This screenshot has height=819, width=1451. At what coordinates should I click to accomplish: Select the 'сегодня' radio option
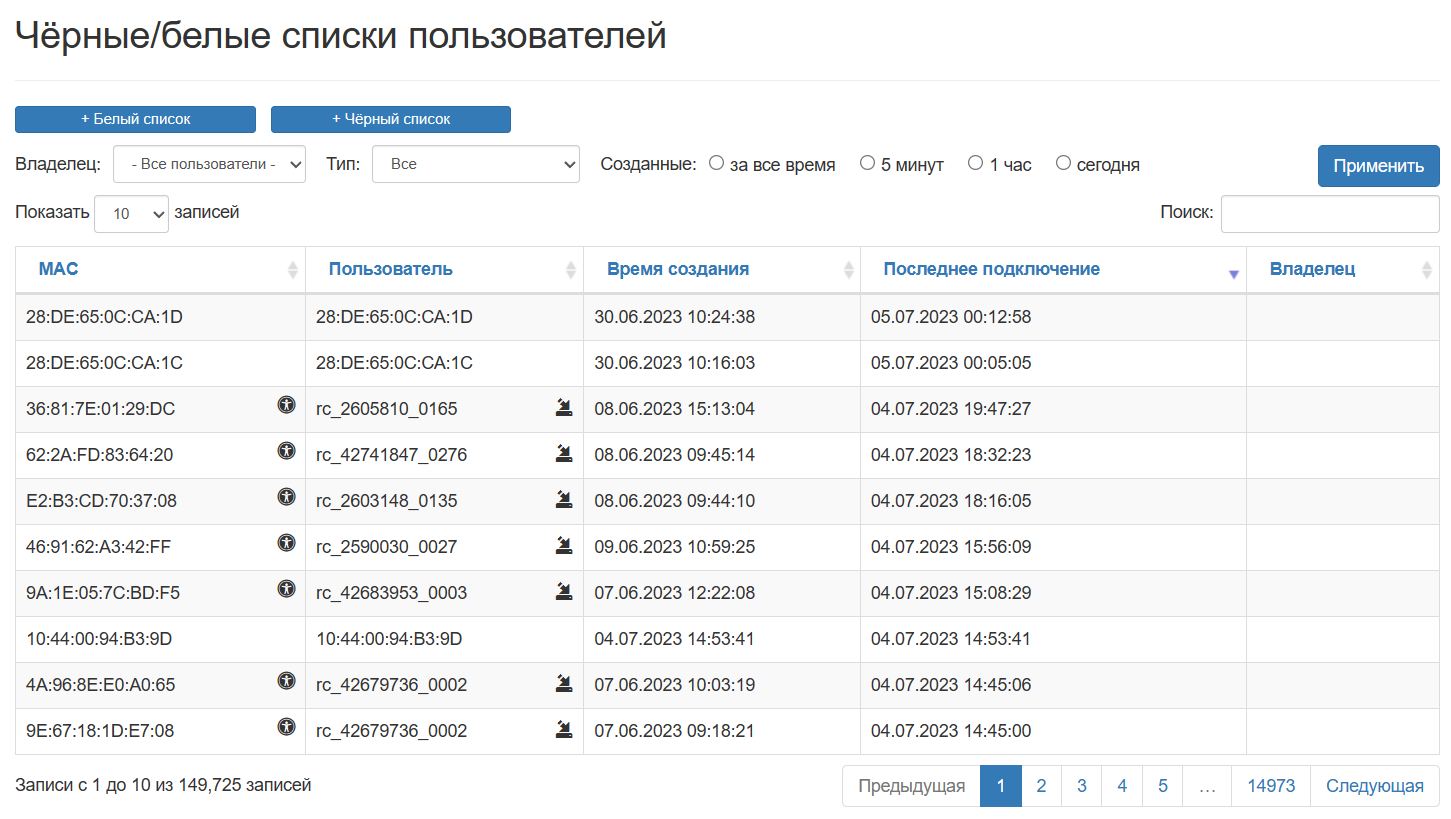[1063, 163]
